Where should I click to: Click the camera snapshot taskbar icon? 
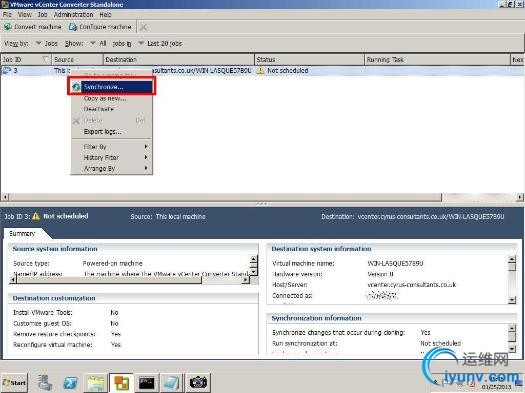198,383
